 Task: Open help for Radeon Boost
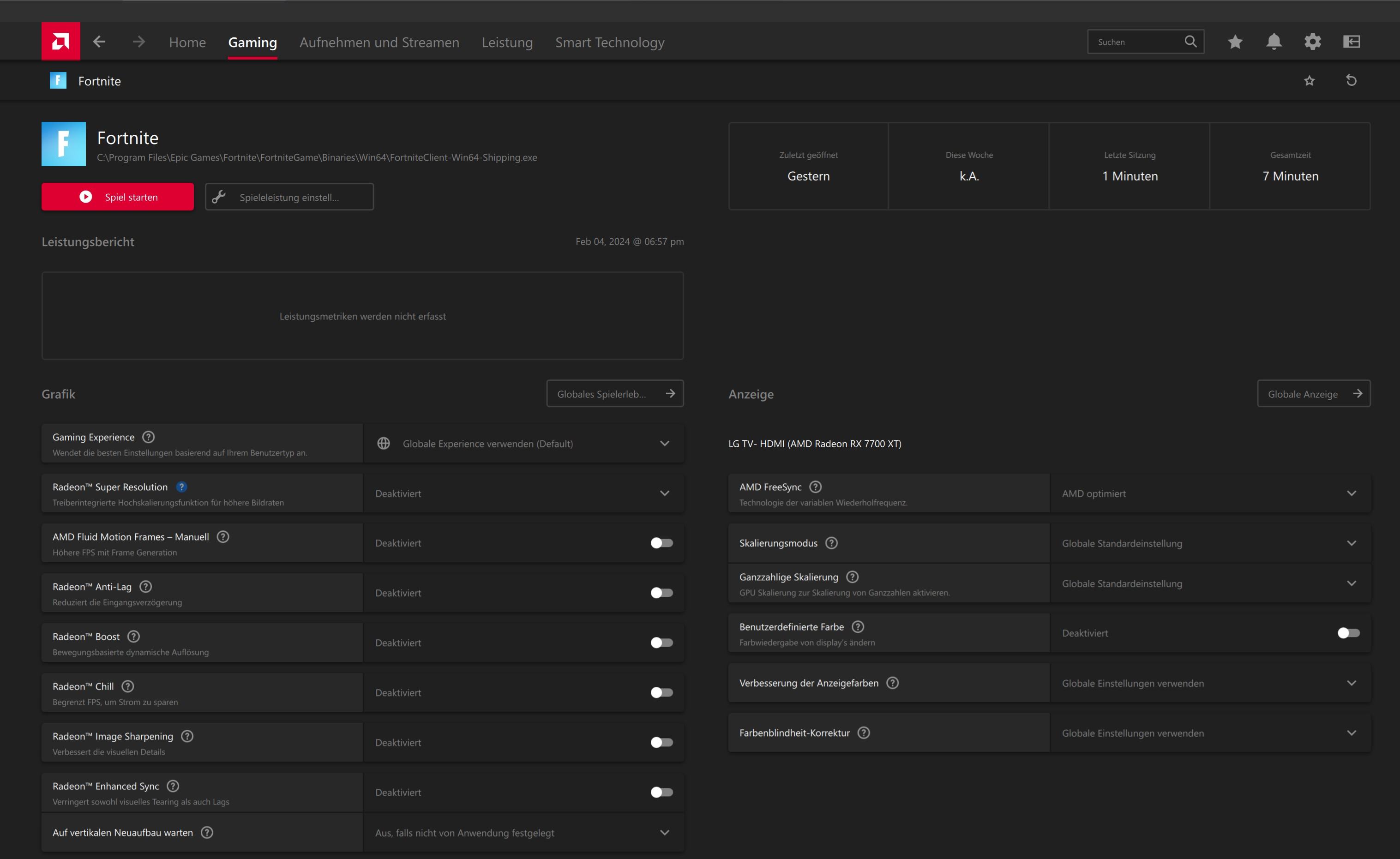pyautogui.click(x=133, y=637)
